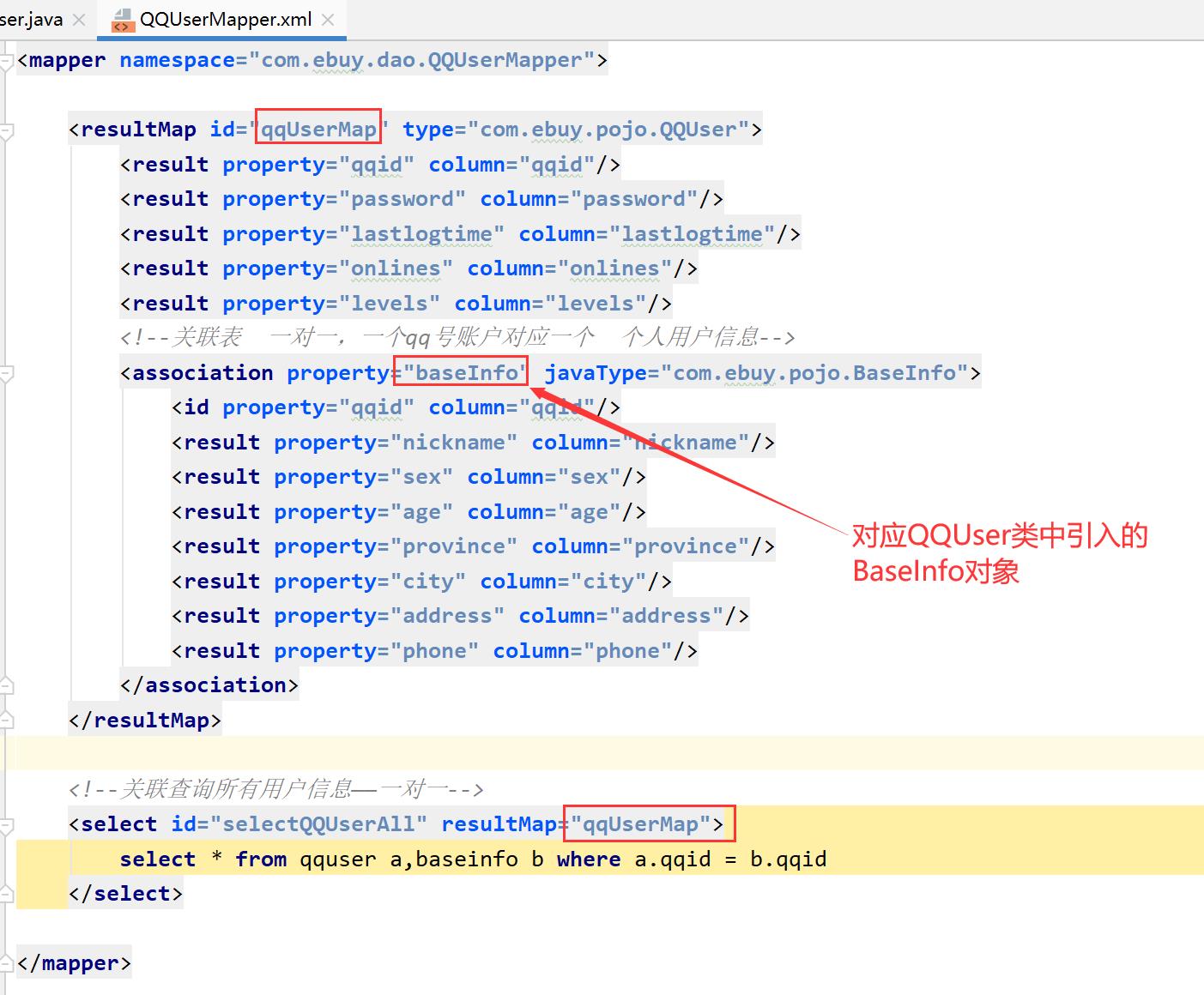
Task: Collapse fold at the closing select tag
Action: click(x=6, y=895)
